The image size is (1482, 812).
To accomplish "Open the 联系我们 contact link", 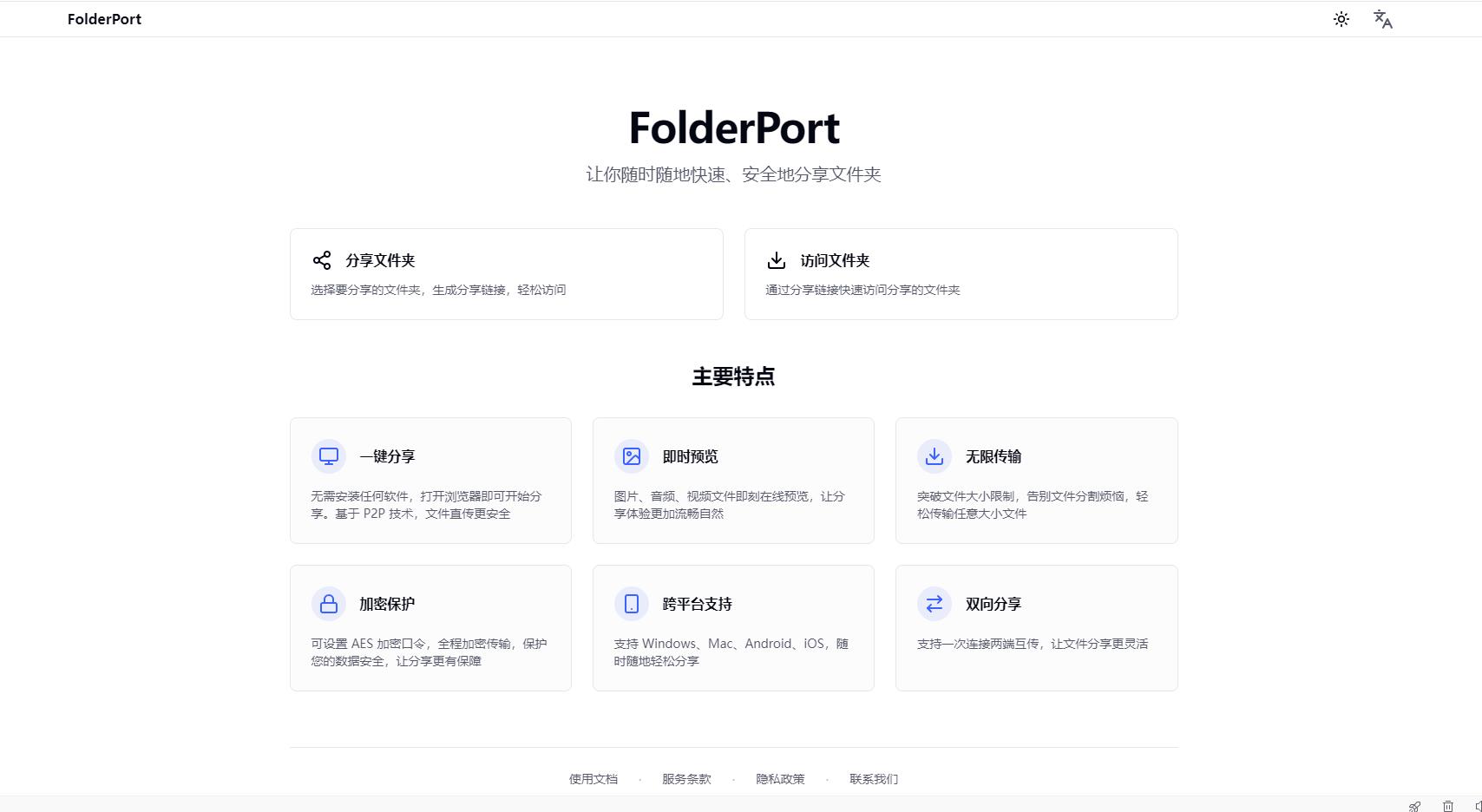I will (874, 779).
